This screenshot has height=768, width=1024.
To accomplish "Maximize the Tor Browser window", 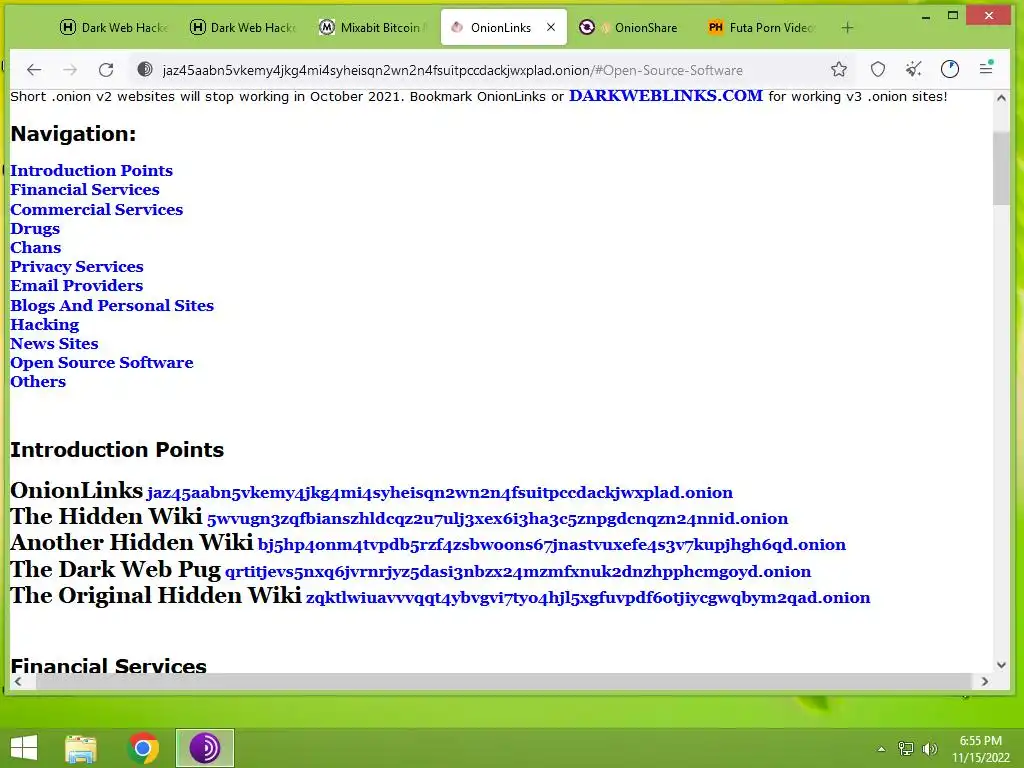I will 953,16.
